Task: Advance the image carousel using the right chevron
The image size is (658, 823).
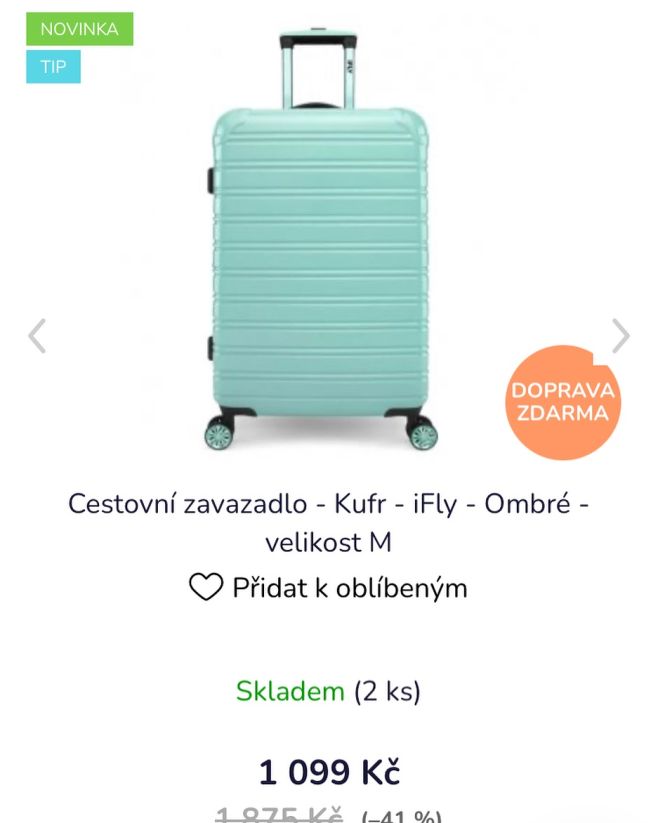Action: point(622,336)
